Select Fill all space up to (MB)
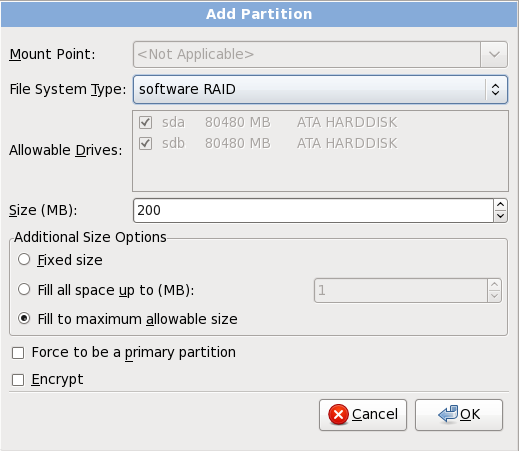This screenshot has height=451, width=519. click(24, 289)
